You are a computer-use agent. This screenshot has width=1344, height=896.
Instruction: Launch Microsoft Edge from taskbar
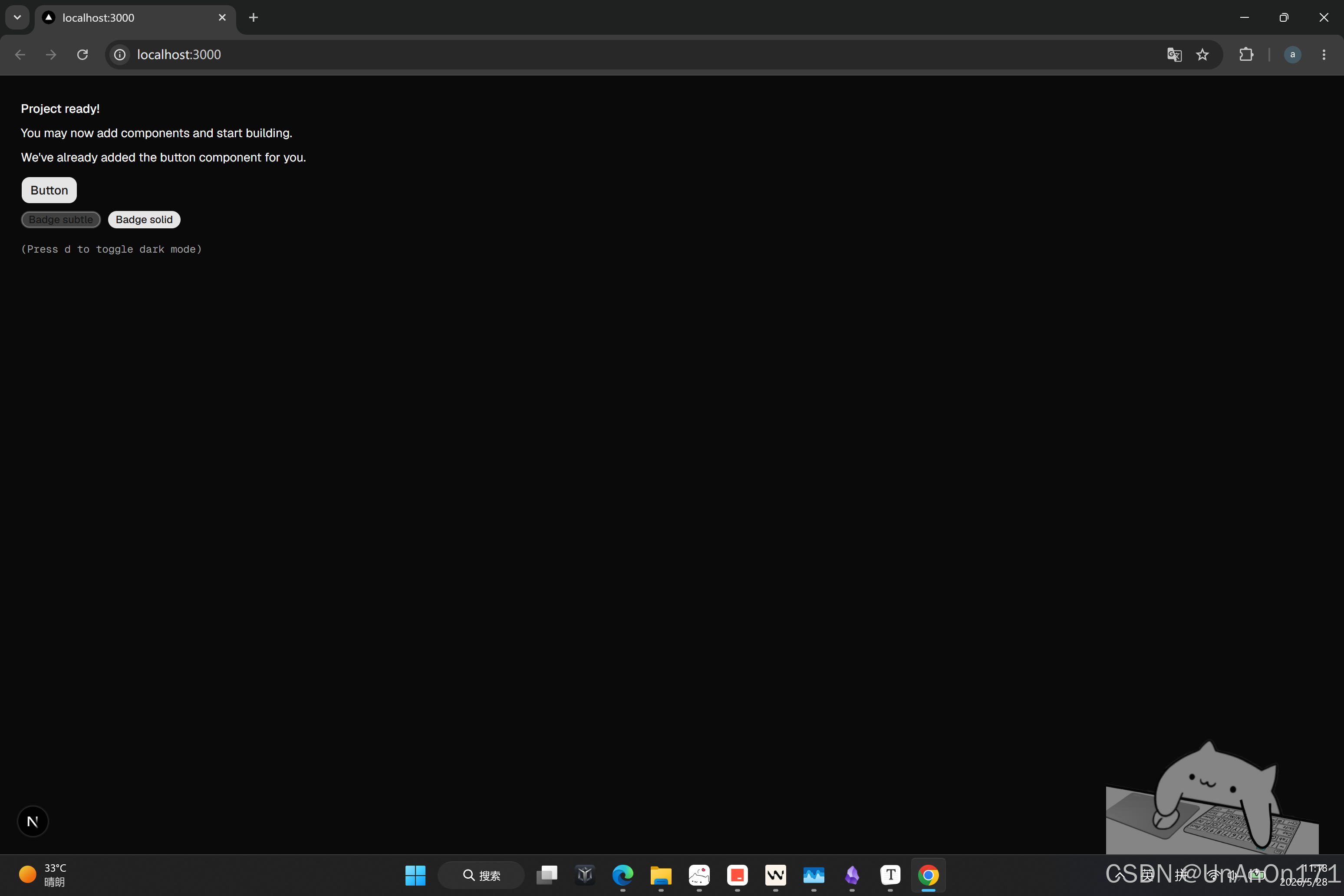coord(623,875)
